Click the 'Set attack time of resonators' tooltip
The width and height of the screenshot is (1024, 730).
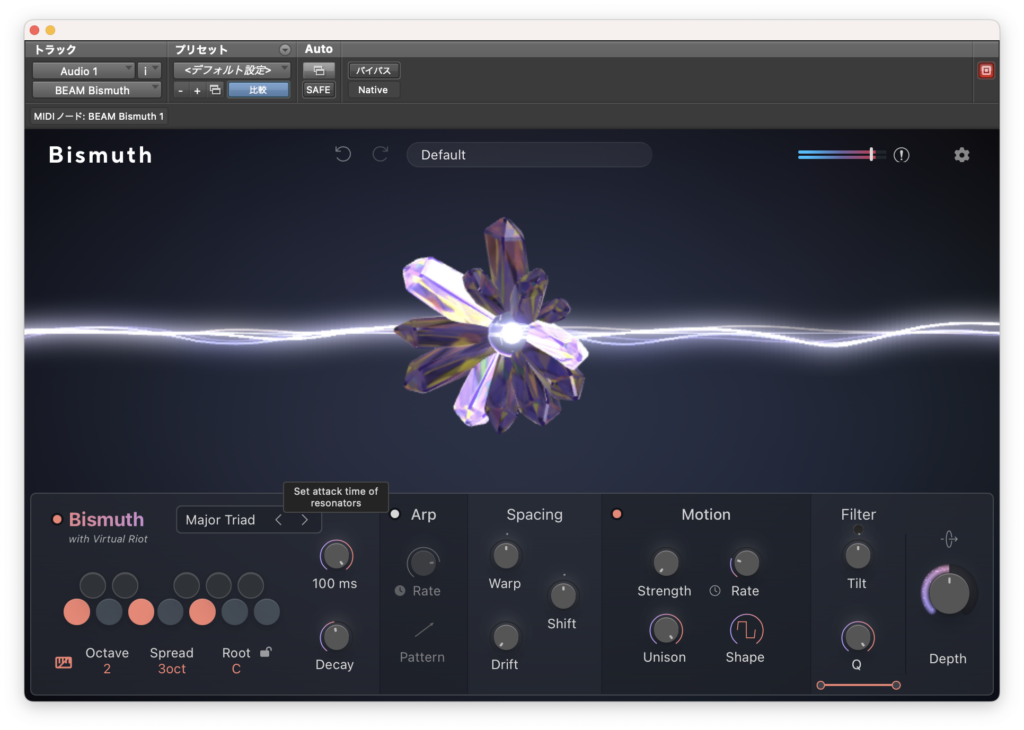coord(336,497)
